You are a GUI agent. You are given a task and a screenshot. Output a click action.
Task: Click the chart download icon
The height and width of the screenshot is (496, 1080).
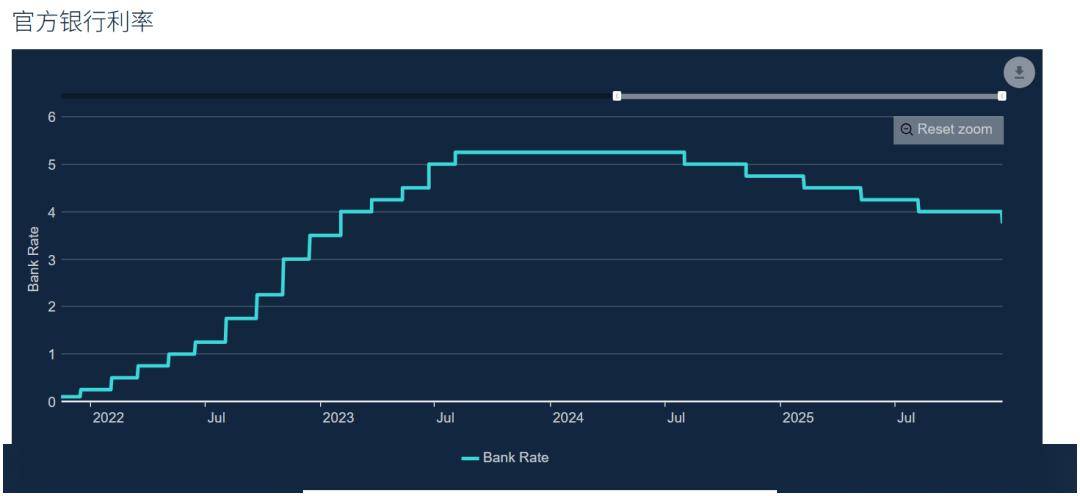click(1018, 72)
